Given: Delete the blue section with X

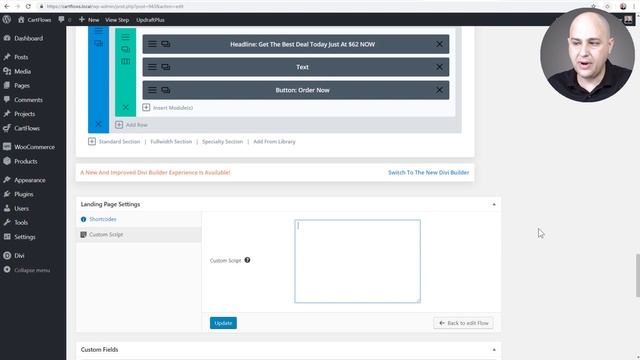Looking at the screenshot, I should (x=98, y=124).
